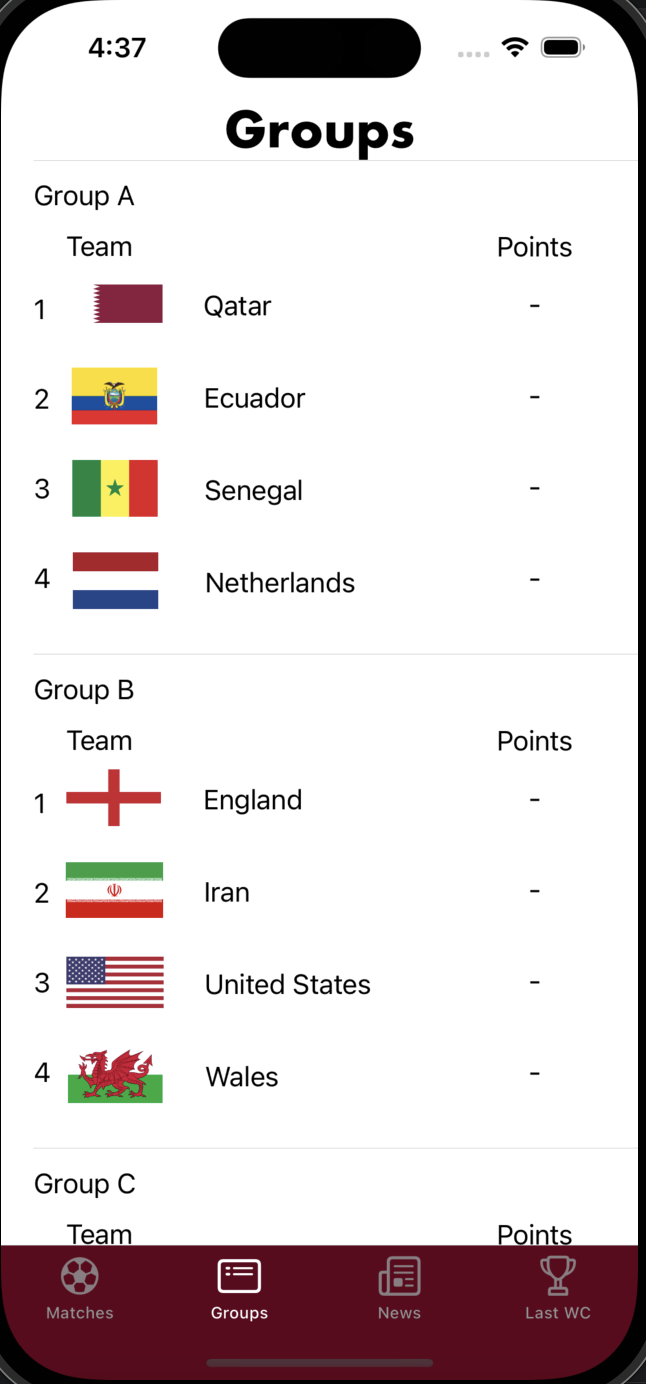The image size is (646, 1384).
Task: Tap the Senegal team row
Action: click(253, 489)
